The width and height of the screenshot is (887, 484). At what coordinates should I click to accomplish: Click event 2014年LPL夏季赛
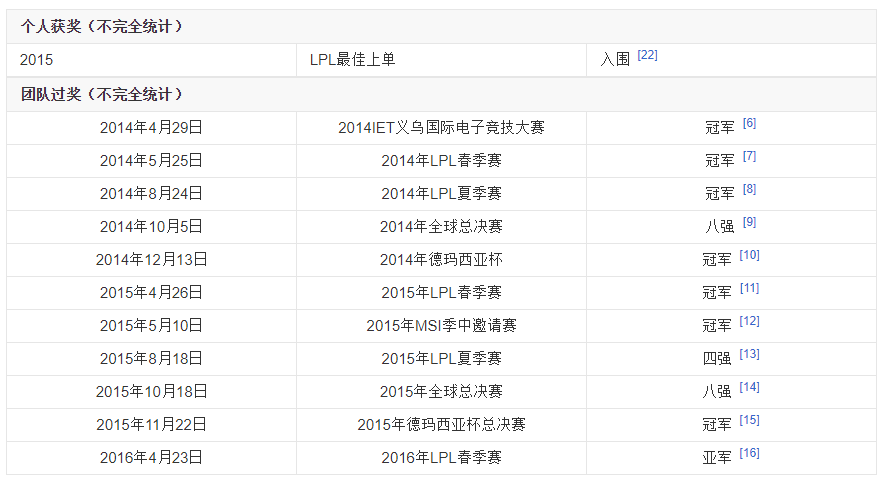pyautogui.click(x=441, y=193)
